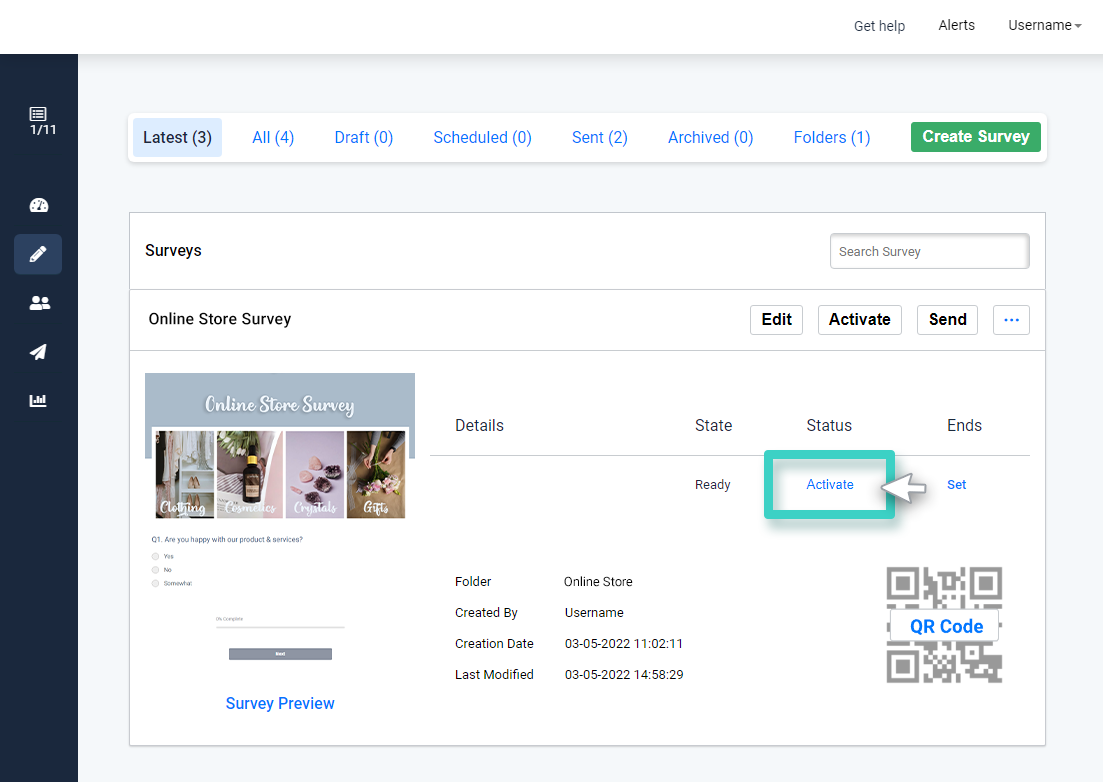The height and width of the screenshot is (782, 1103).
Task: Click the Online Store folder value
Action: pos(598,582)
